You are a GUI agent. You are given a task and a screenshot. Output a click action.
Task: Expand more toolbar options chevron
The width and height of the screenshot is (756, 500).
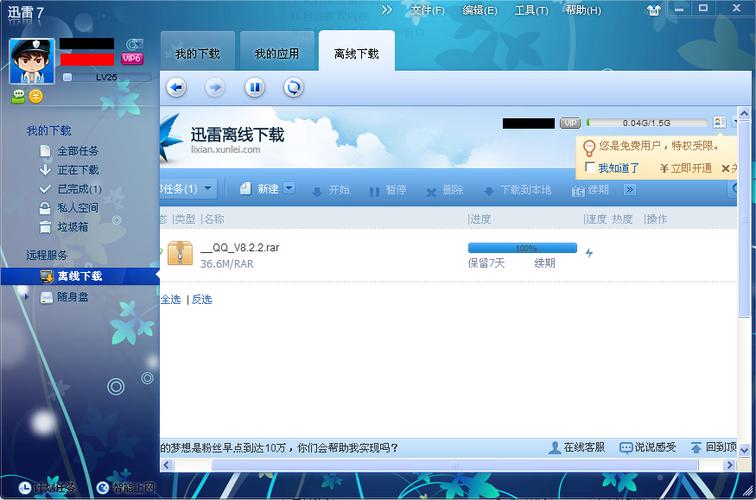tap(630, 189)
